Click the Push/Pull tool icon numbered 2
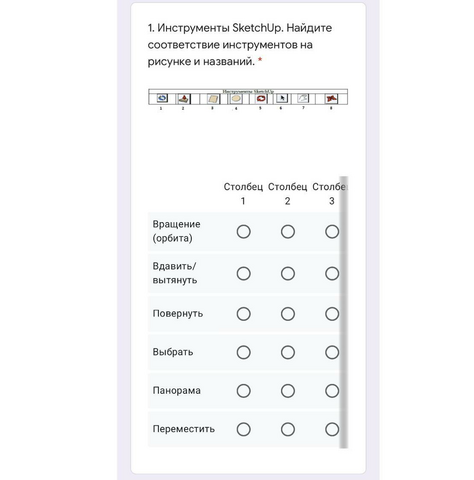The image size is (474, 480). coord(183,99)
